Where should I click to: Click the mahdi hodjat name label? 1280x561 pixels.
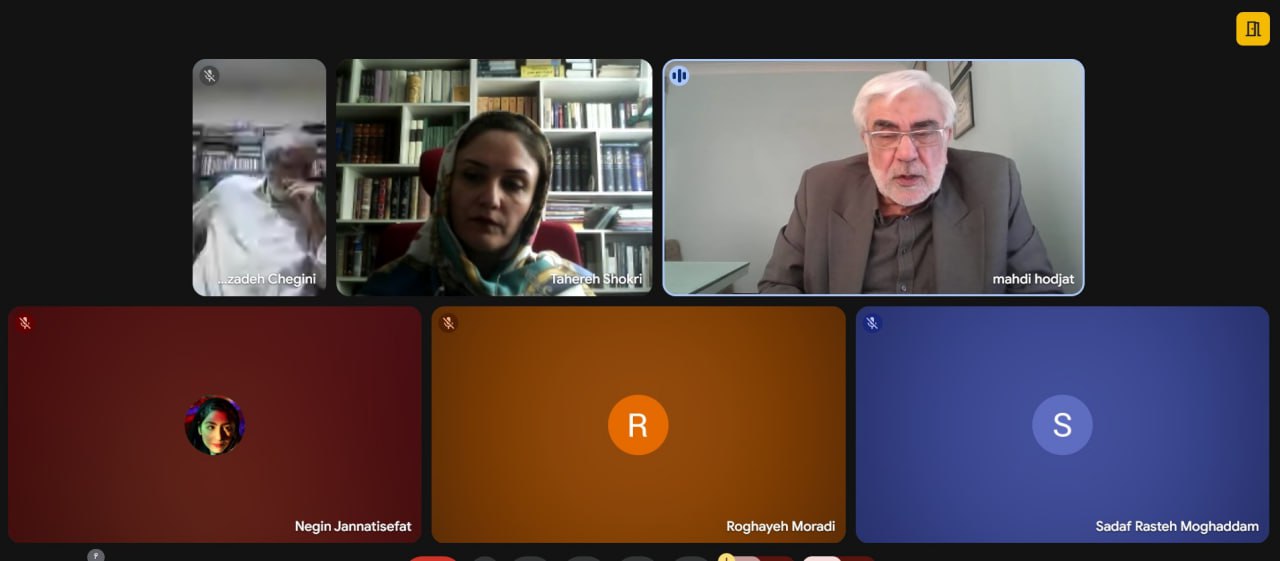1033,279
